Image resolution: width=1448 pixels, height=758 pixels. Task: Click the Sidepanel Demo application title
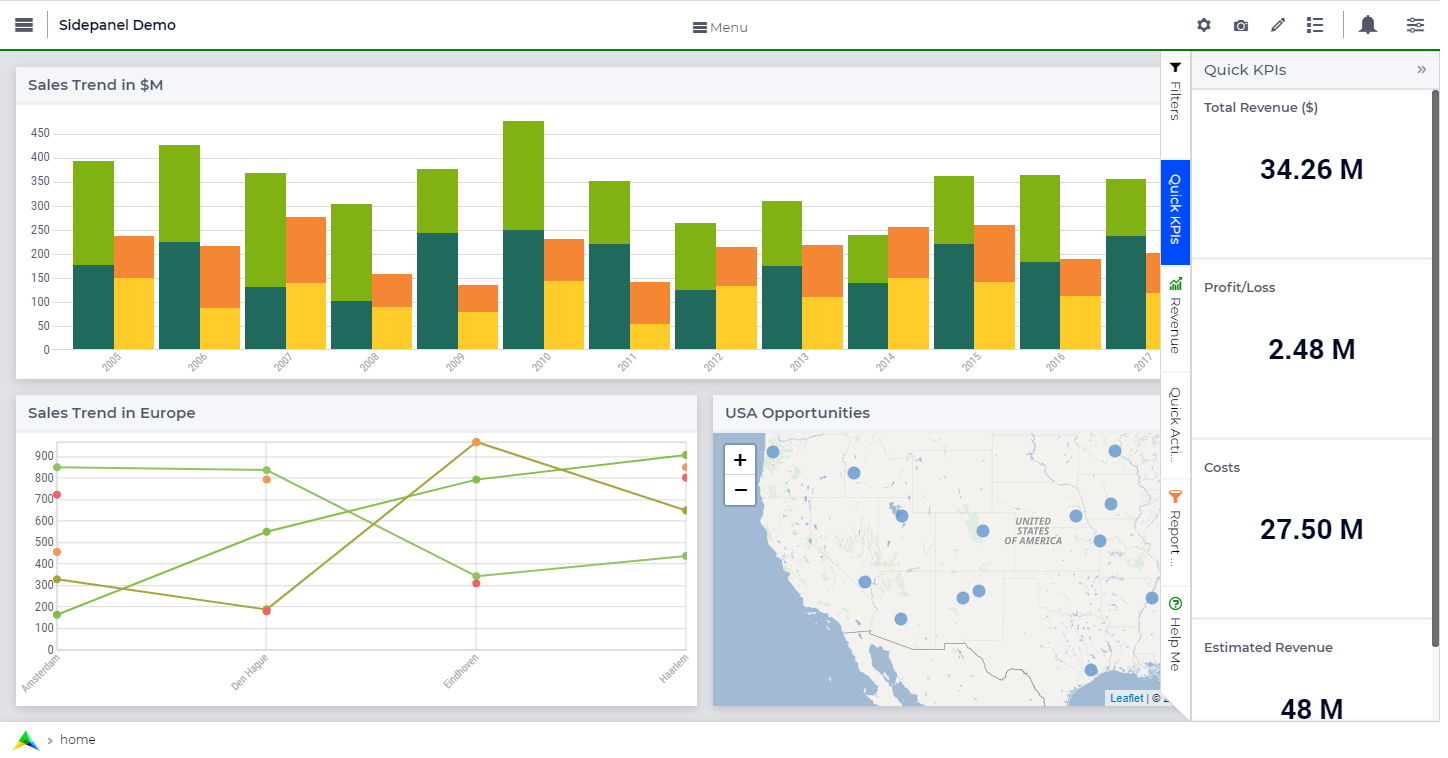click(117, 25)
